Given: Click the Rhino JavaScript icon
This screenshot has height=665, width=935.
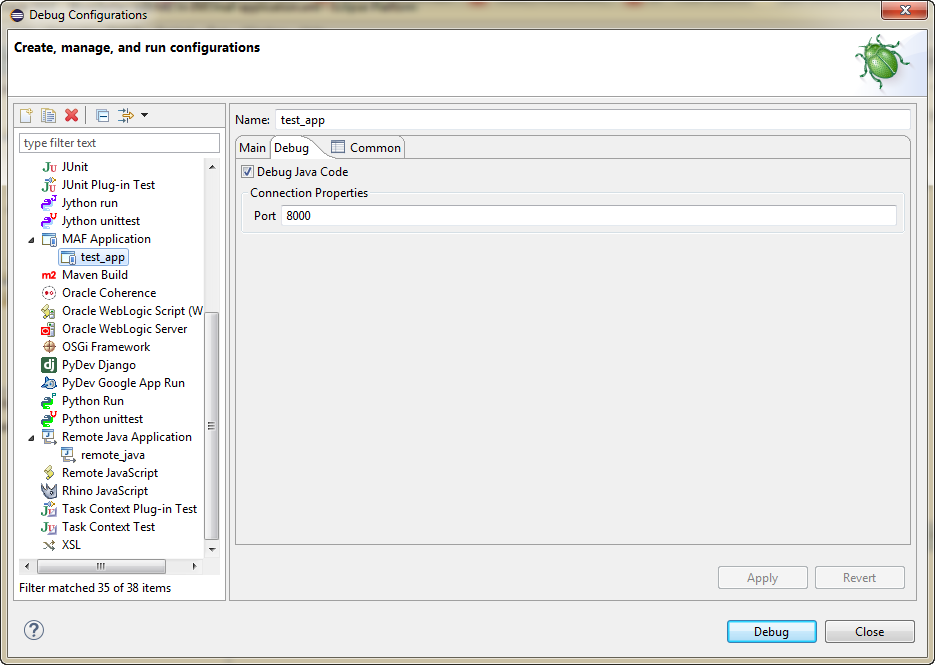Looking at the screenshot, I should click(x=49, y=491).
